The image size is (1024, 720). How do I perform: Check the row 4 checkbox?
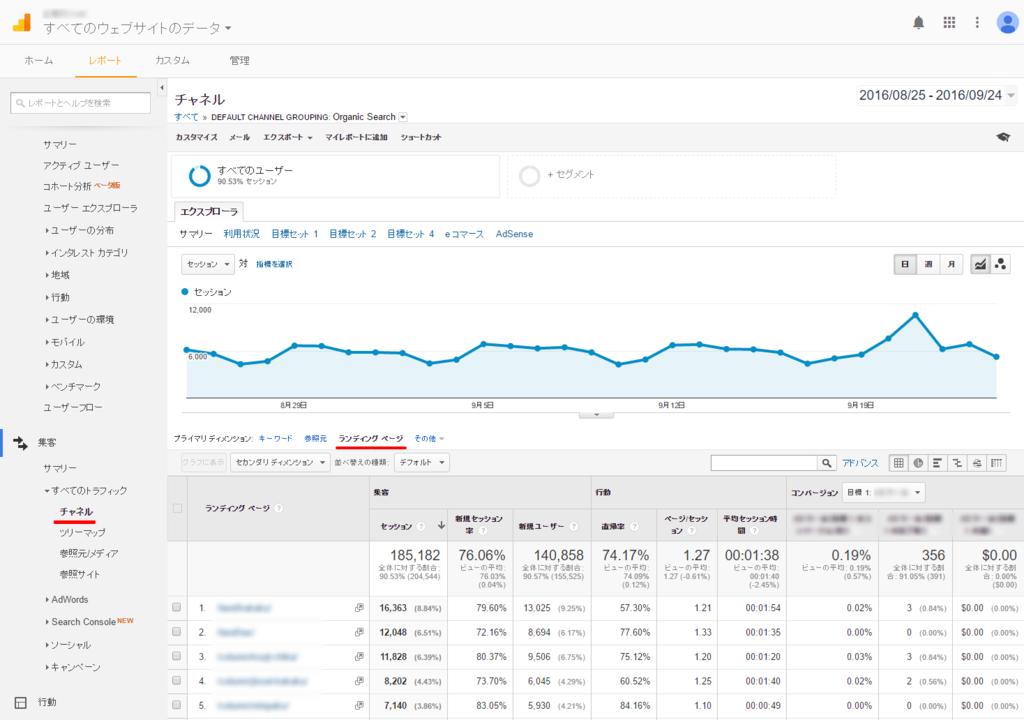[x=176, y=681]
